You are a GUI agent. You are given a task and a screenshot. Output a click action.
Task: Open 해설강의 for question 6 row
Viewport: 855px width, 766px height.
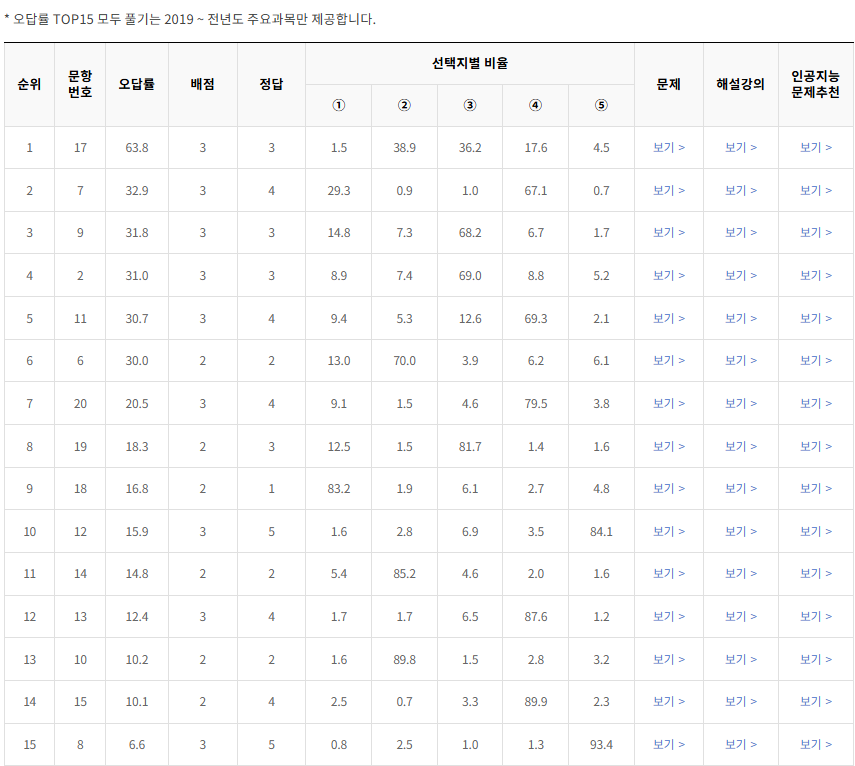click(x=740, y=360)
